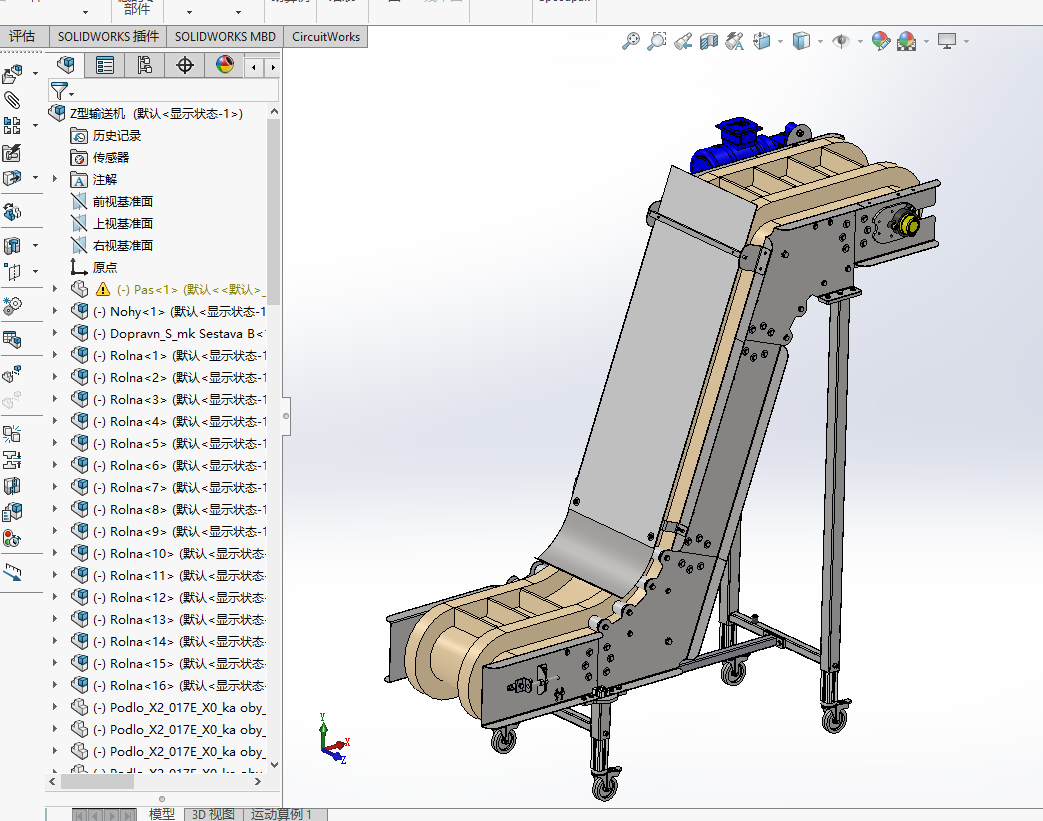
Task: Open the PropertyManager panel tab
Action: click(x=105, y=66)
